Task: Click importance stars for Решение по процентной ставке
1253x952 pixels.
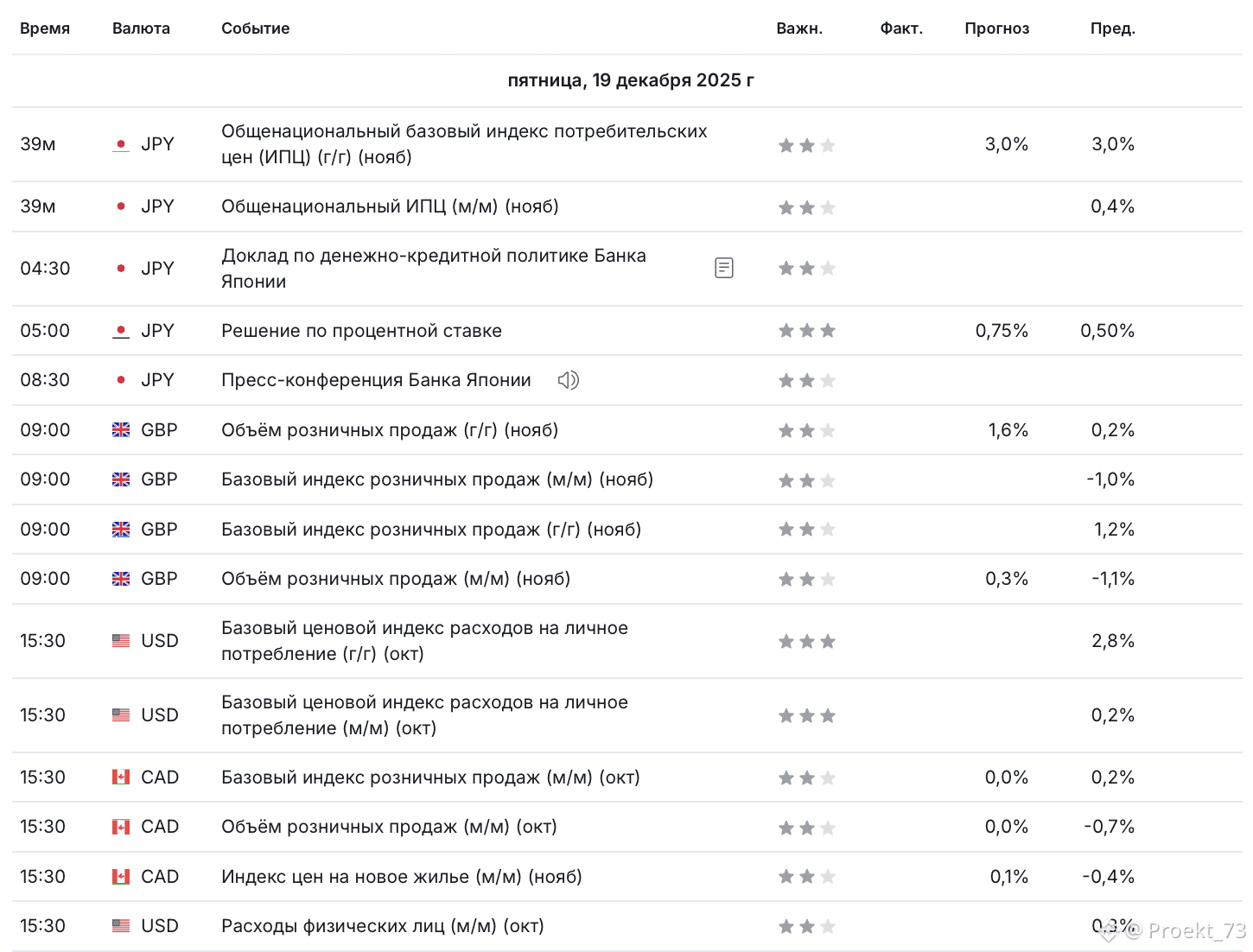Action: (807, 331)
